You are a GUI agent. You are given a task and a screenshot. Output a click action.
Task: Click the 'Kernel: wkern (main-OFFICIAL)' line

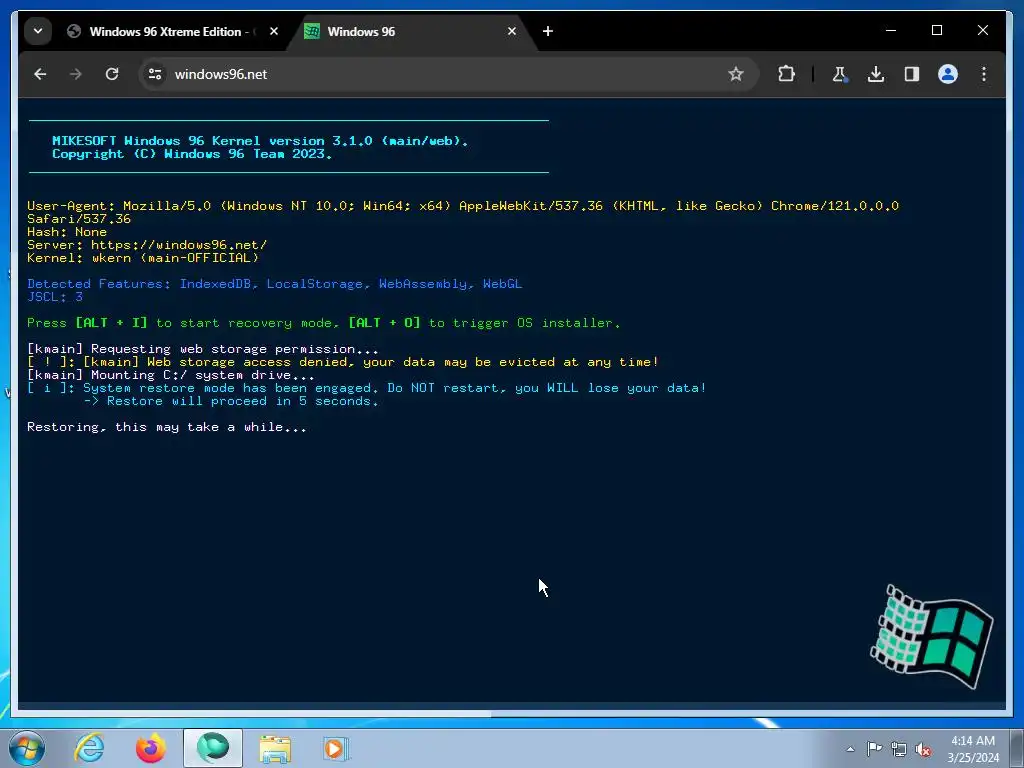coord(143,258)
